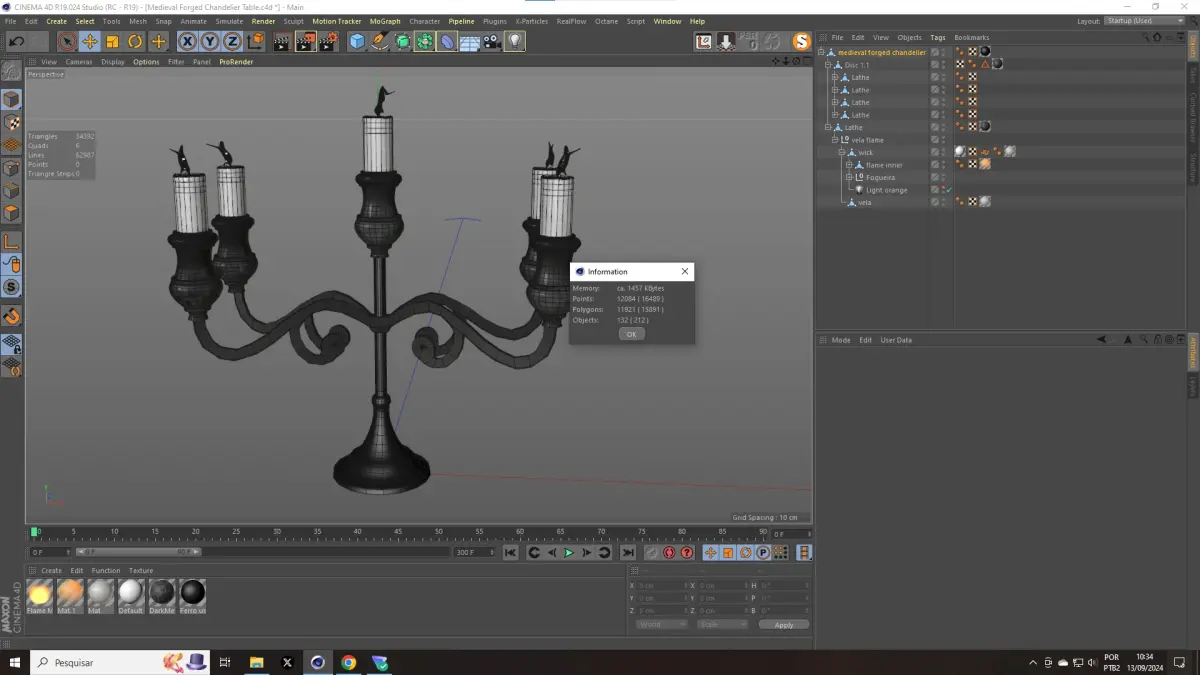Open the deformer objects icon

pyautogui.click(x=447, y=41)
